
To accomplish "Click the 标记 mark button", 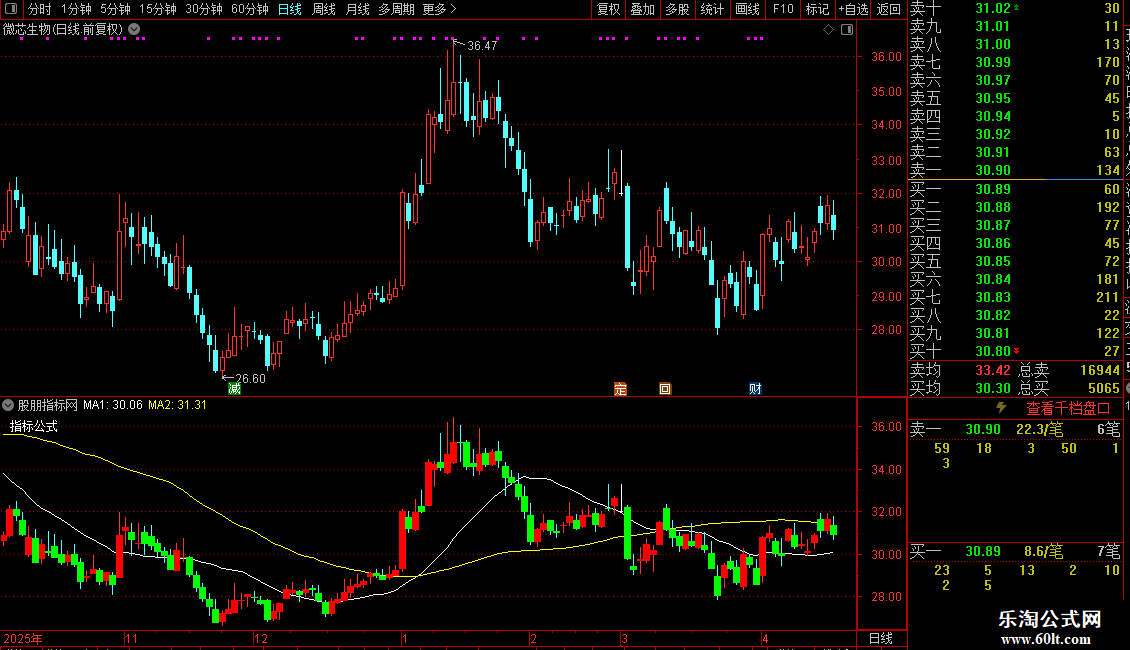I will point(817,9).
